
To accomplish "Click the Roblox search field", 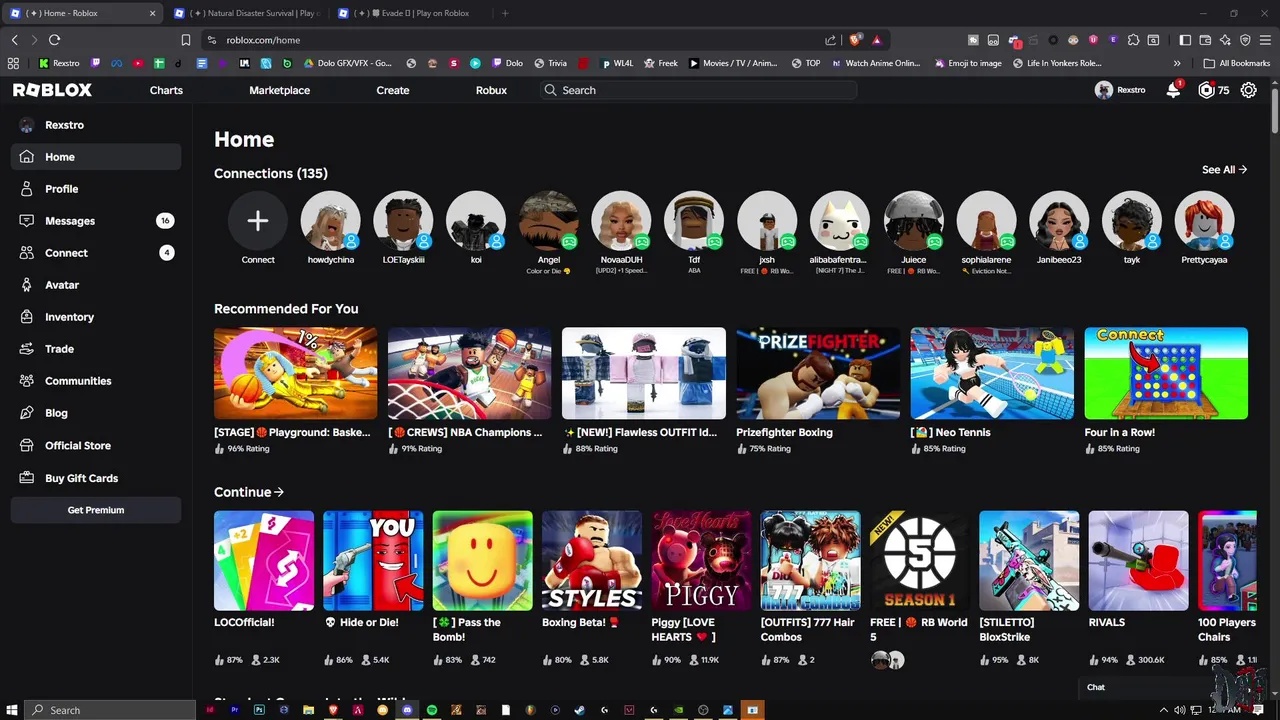I will [697, 90].
